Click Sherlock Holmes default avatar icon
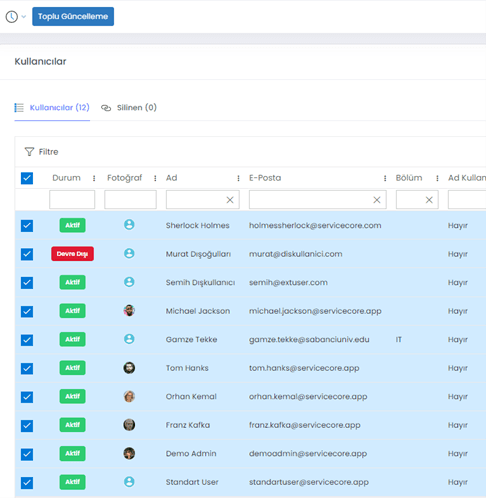The height and width of the screenshot is (498, 486). pyautogui.click(x=129, y=225)
